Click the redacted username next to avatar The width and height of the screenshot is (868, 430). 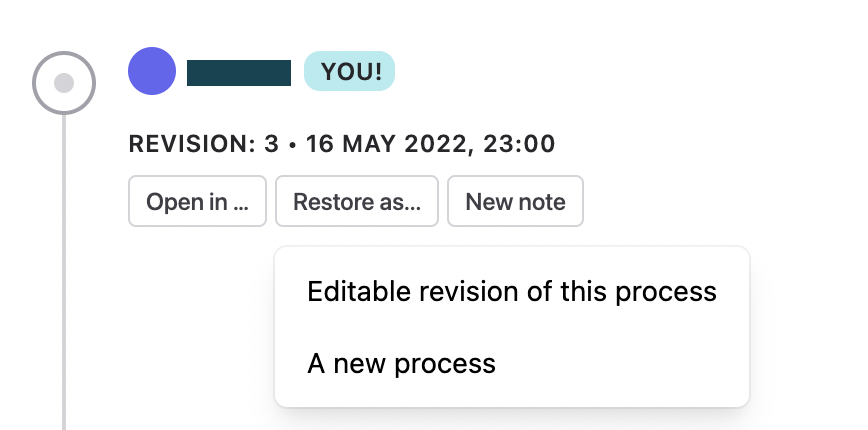coord(239,73)
